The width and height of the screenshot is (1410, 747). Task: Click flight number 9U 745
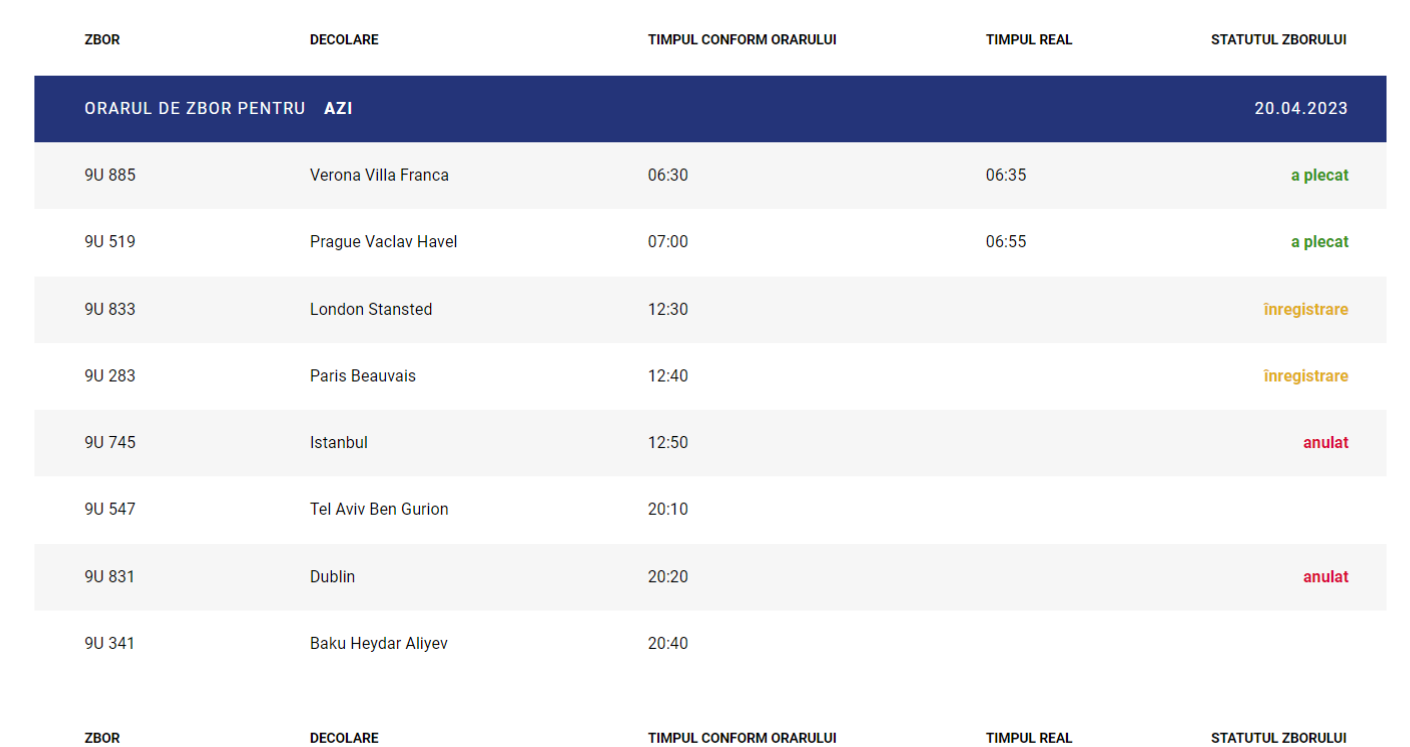point(110,442)
